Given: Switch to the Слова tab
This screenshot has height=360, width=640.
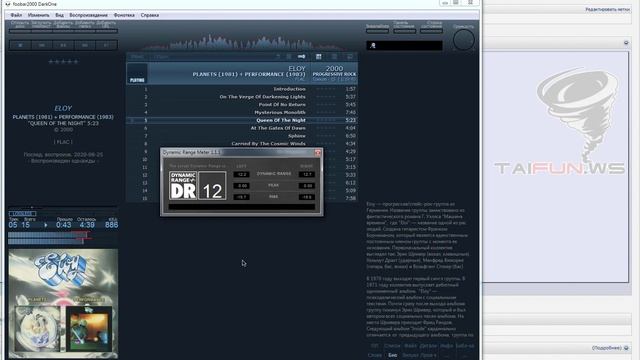Looking at the screenshot, I should (x=375, y=355).
